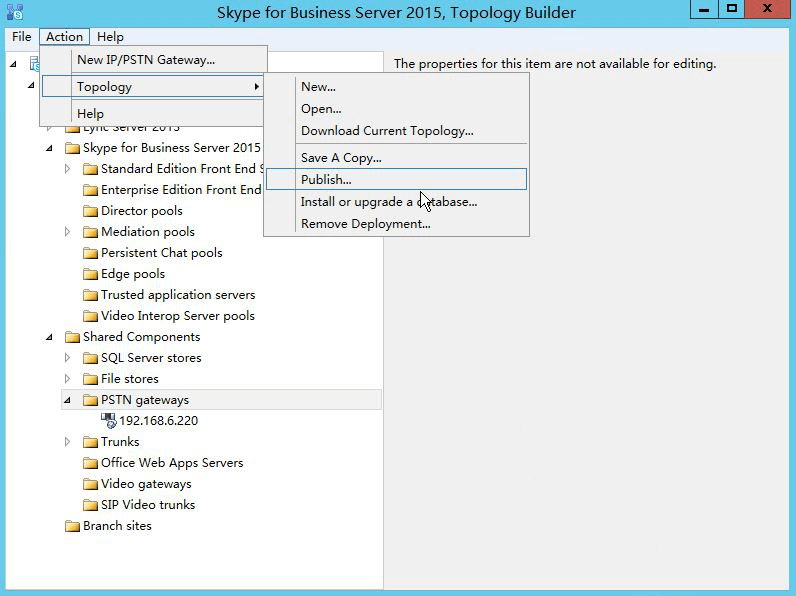Expand the SQL Server stores node
The image size is (796, 596).
point(67,357)
